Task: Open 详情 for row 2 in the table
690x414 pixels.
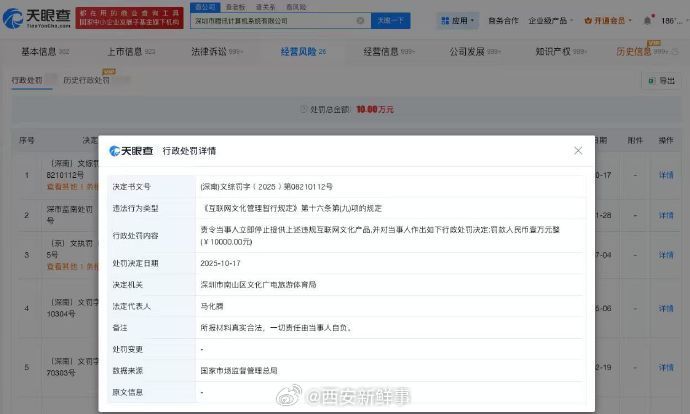Action: tap(666, 215)
